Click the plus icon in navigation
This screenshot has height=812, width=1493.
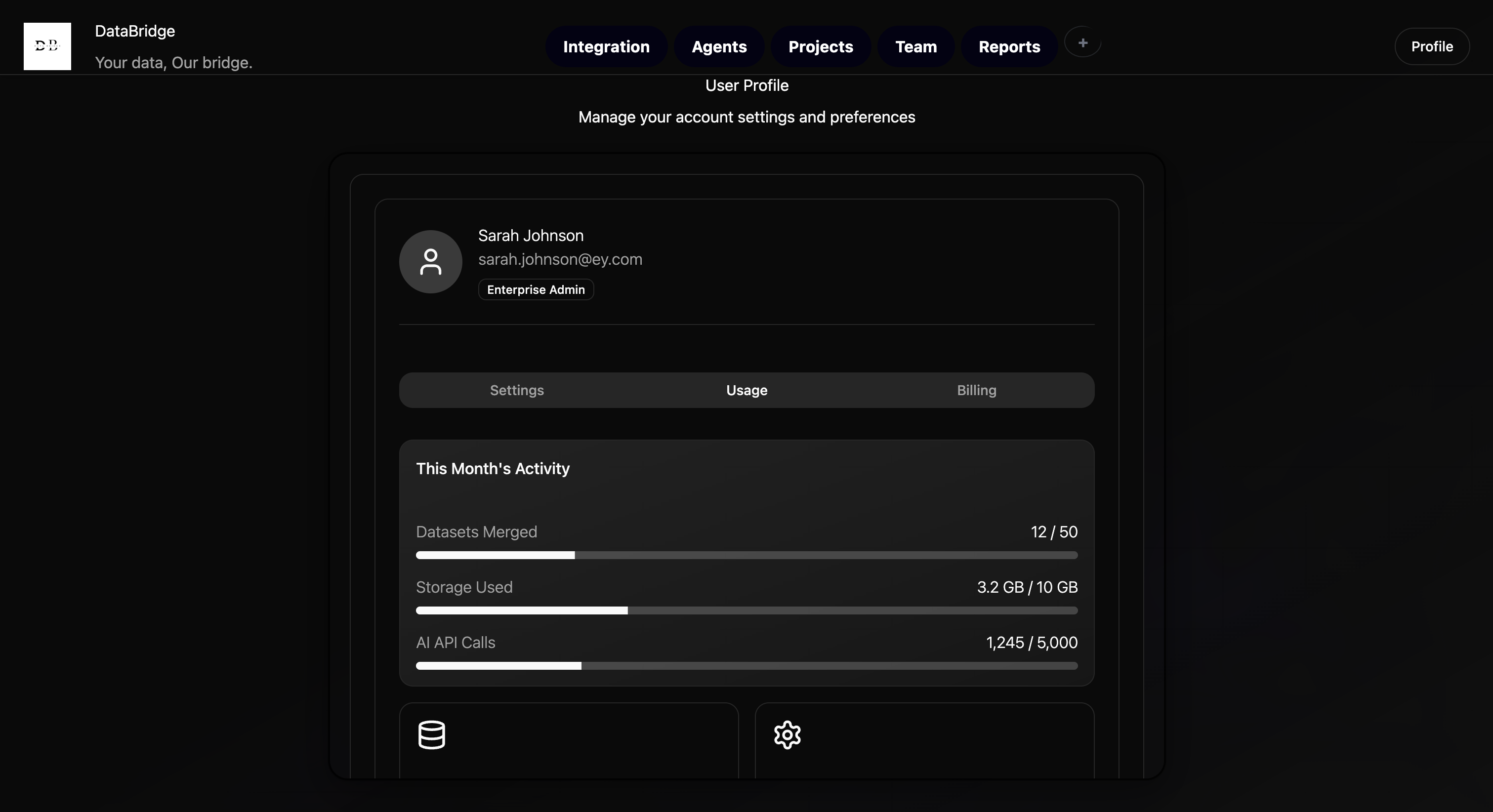[1082, 42]
